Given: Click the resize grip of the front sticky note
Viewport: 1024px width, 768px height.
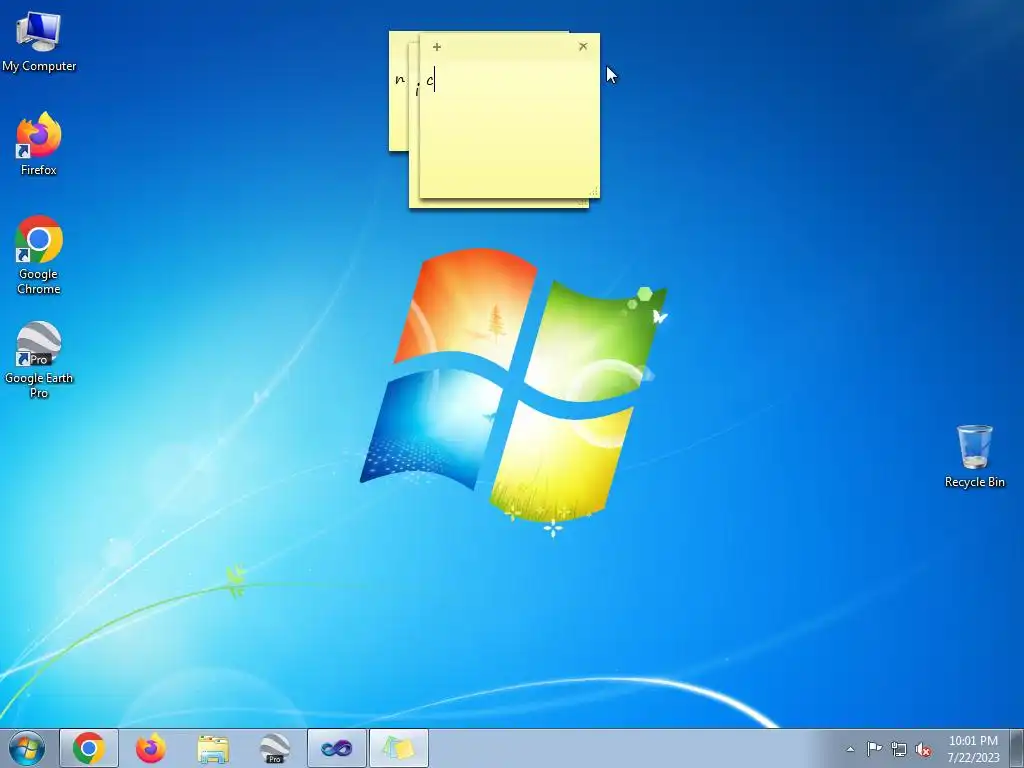Looking at the screenshot, I should [x=594, y=192].
